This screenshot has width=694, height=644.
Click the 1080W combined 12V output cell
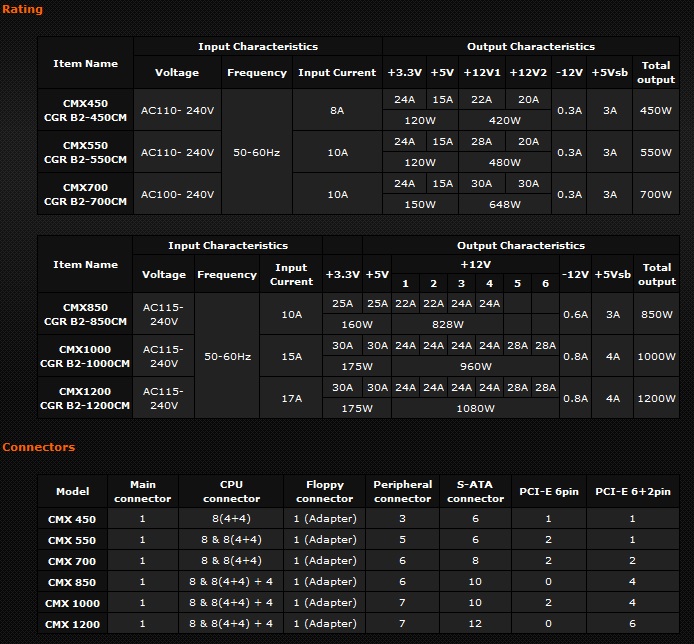coord(475,409)
